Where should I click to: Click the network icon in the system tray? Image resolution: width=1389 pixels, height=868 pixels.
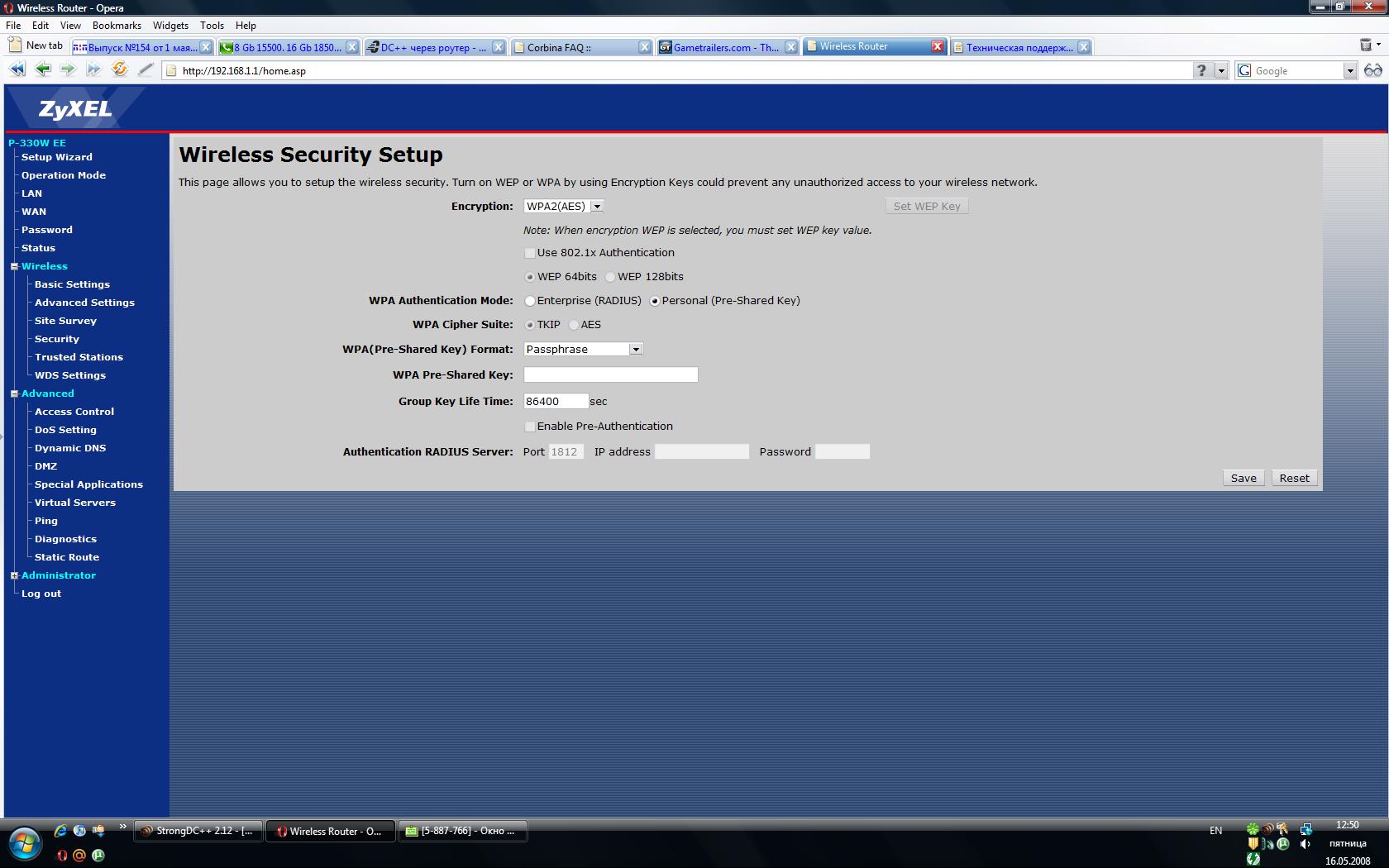1305,829
